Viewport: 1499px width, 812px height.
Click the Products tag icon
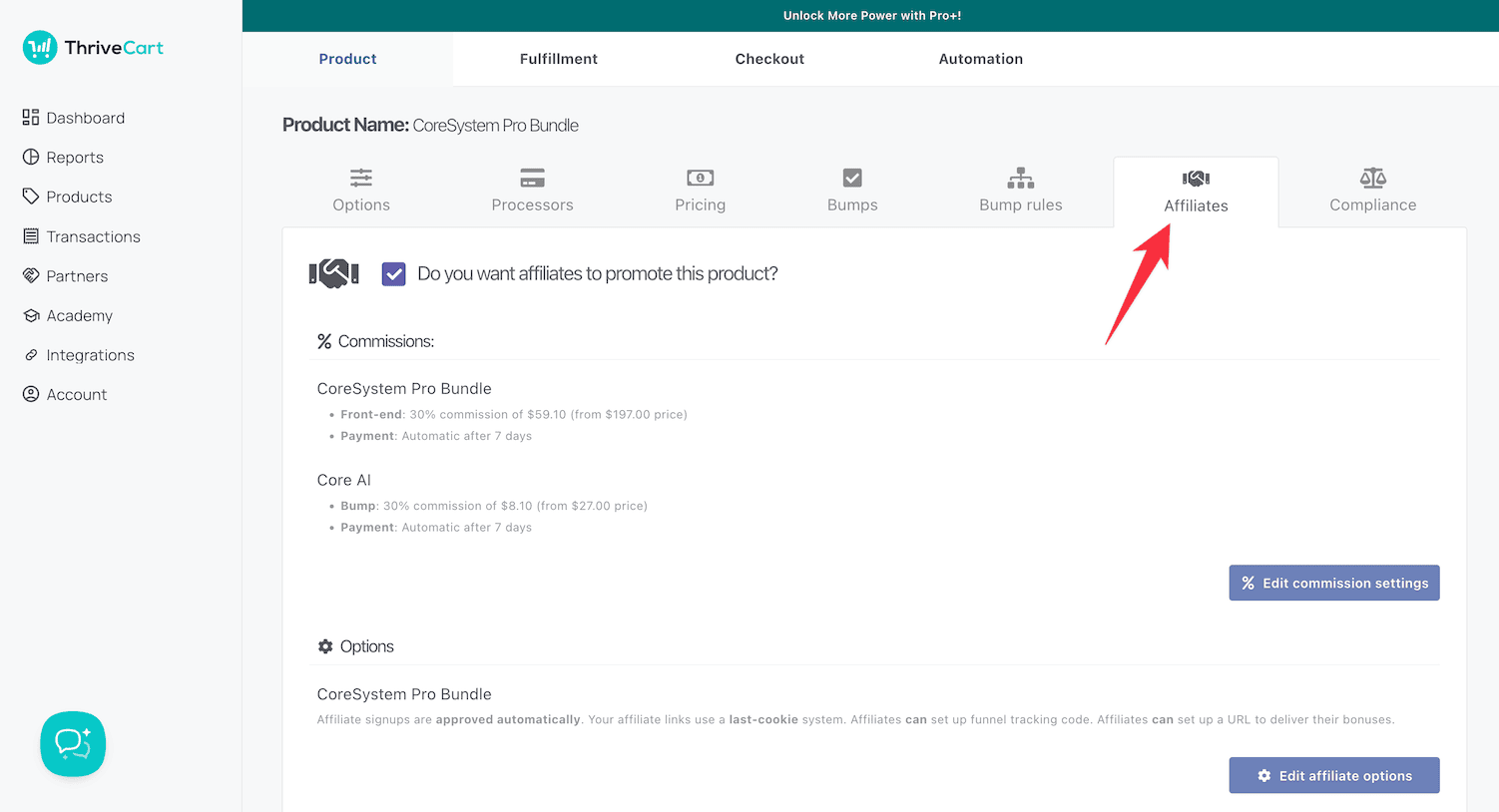[x=31, y=197]
